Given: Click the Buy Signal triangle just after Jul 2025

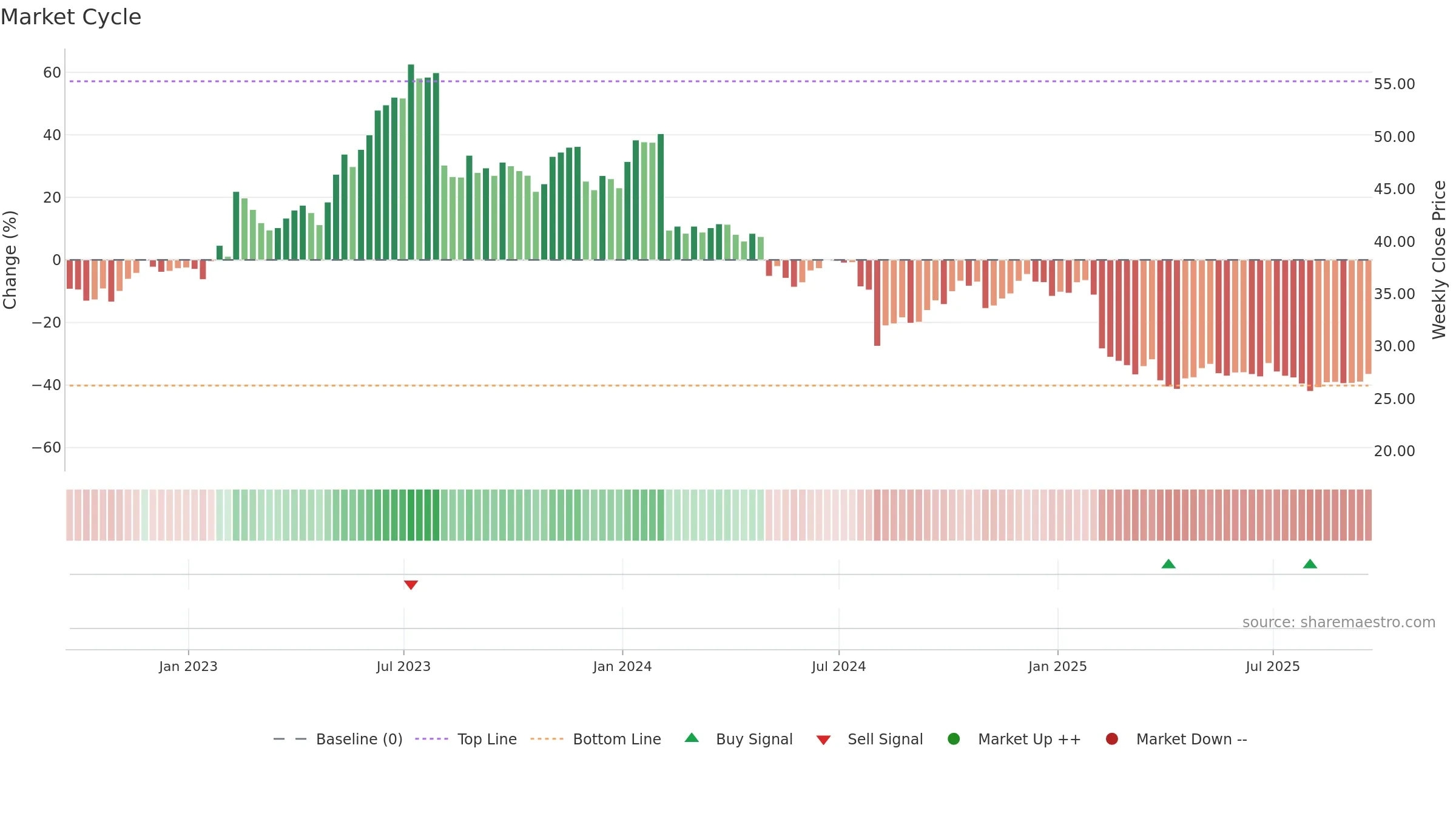Looking at the screenshot, I should tap(1310, 564).
